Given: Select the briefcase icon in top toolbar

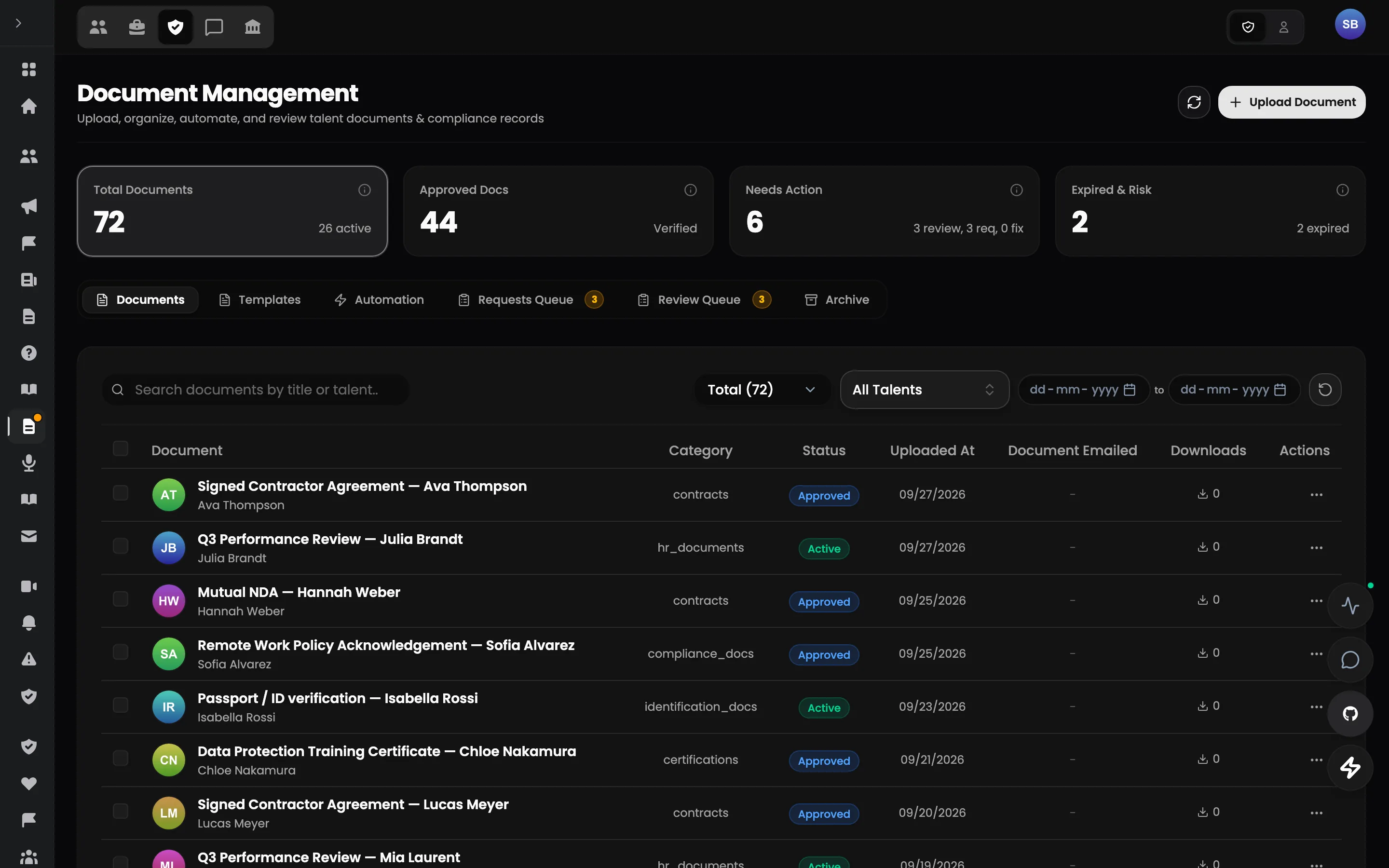Looking at the screenshot, I should [x=136, y=27].
